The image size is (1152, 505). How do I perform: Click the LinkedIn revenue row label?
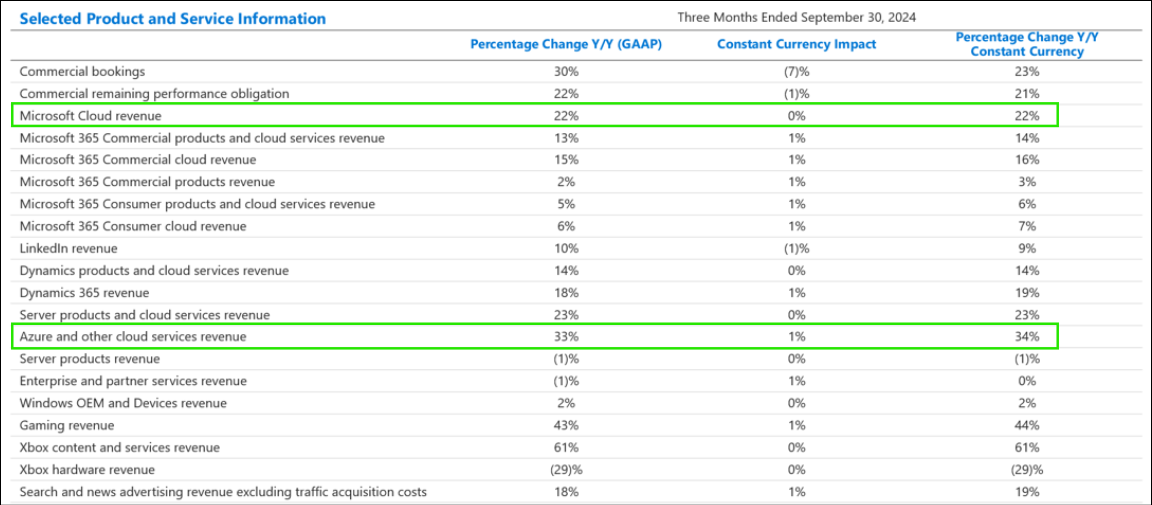(68, 248)
